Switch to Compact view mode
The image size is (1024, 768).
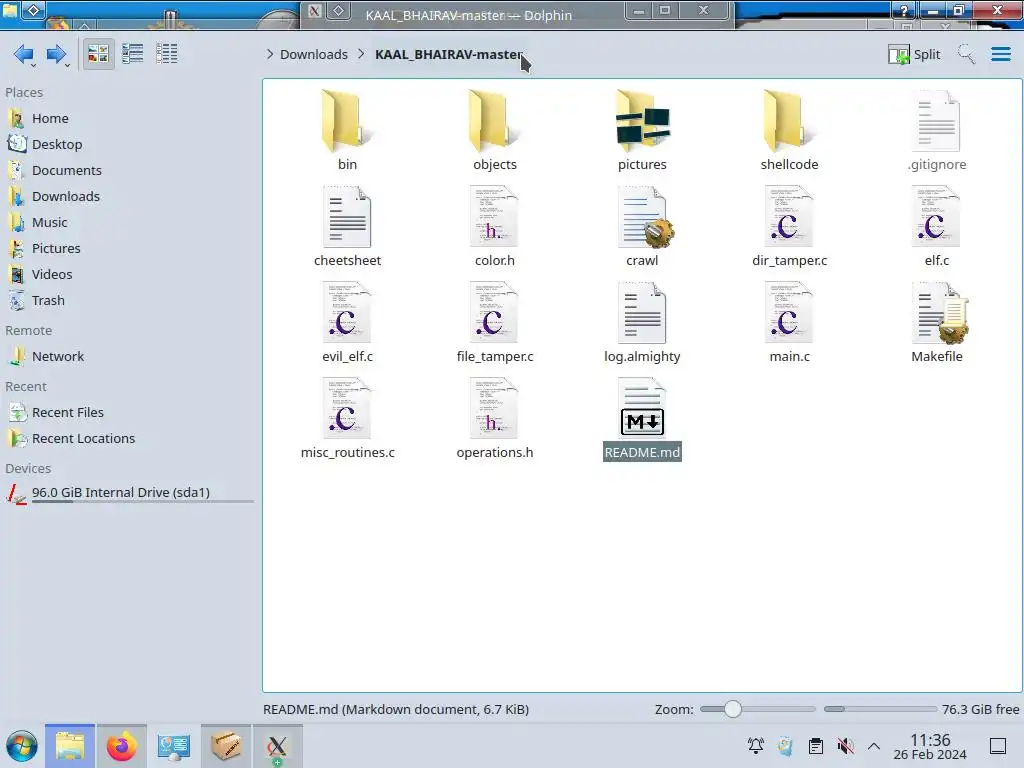click(x=133, y=54)
